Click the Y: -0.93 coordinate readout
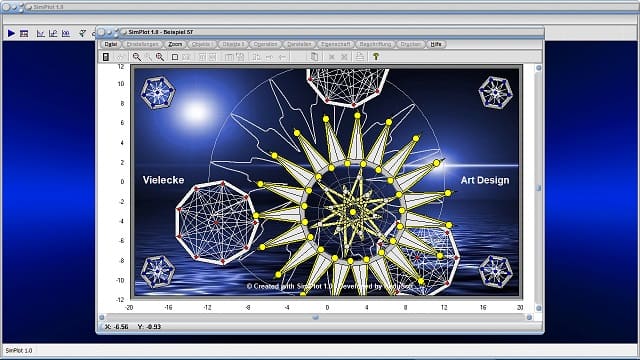Screen dimensions: 640x360 (149, 327)
